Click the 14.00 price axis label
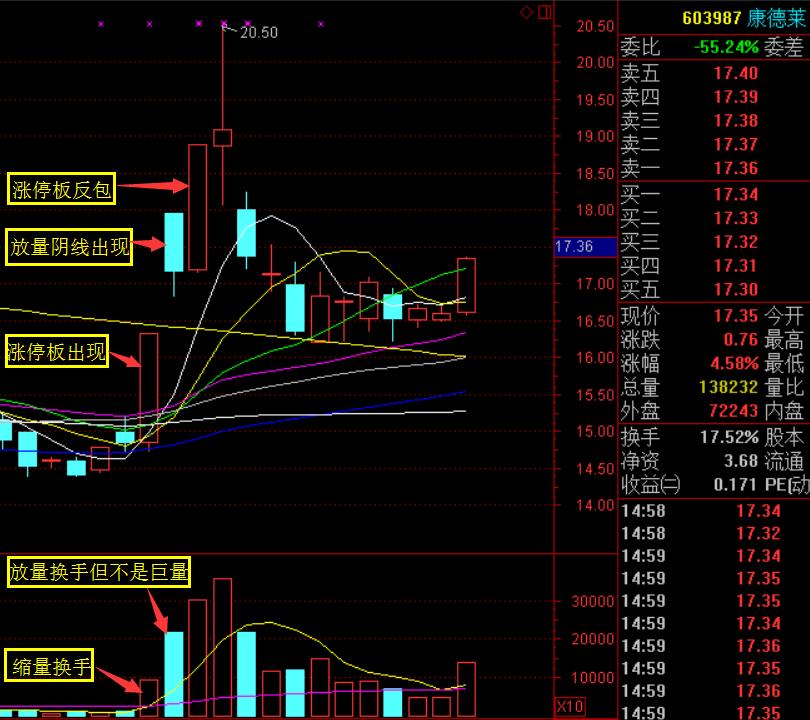810x720 pixels. coord(595,505)
